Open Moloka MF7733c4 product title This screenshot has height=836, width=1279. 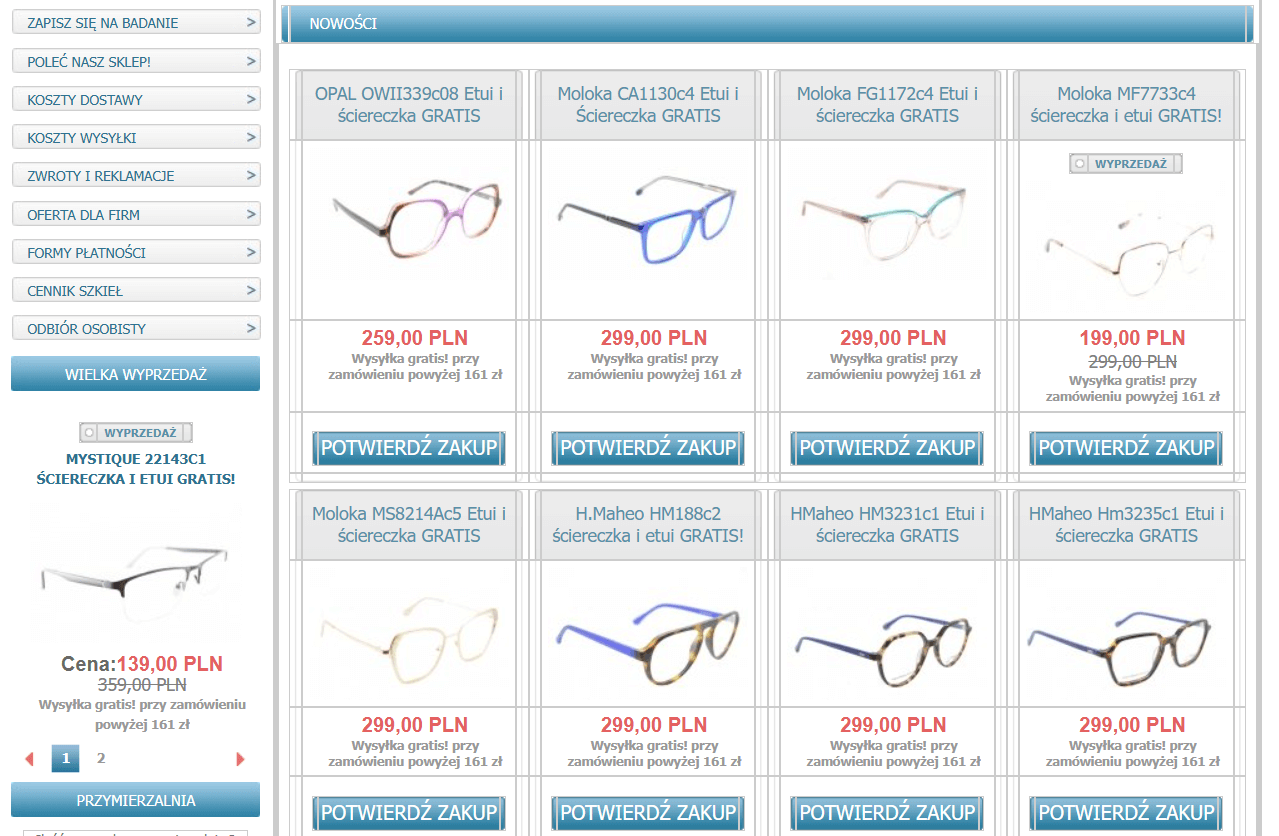pyautogui.click(x=1126, y=105)
